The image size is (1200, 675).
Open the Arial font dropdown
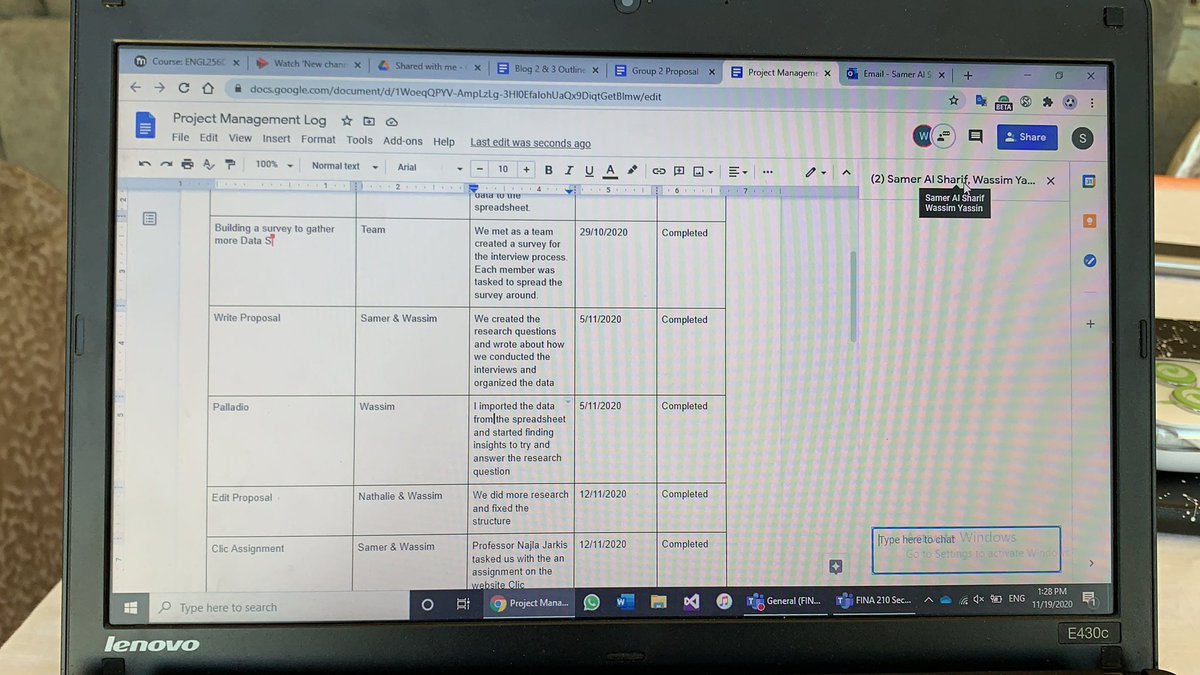click(430, 167)
